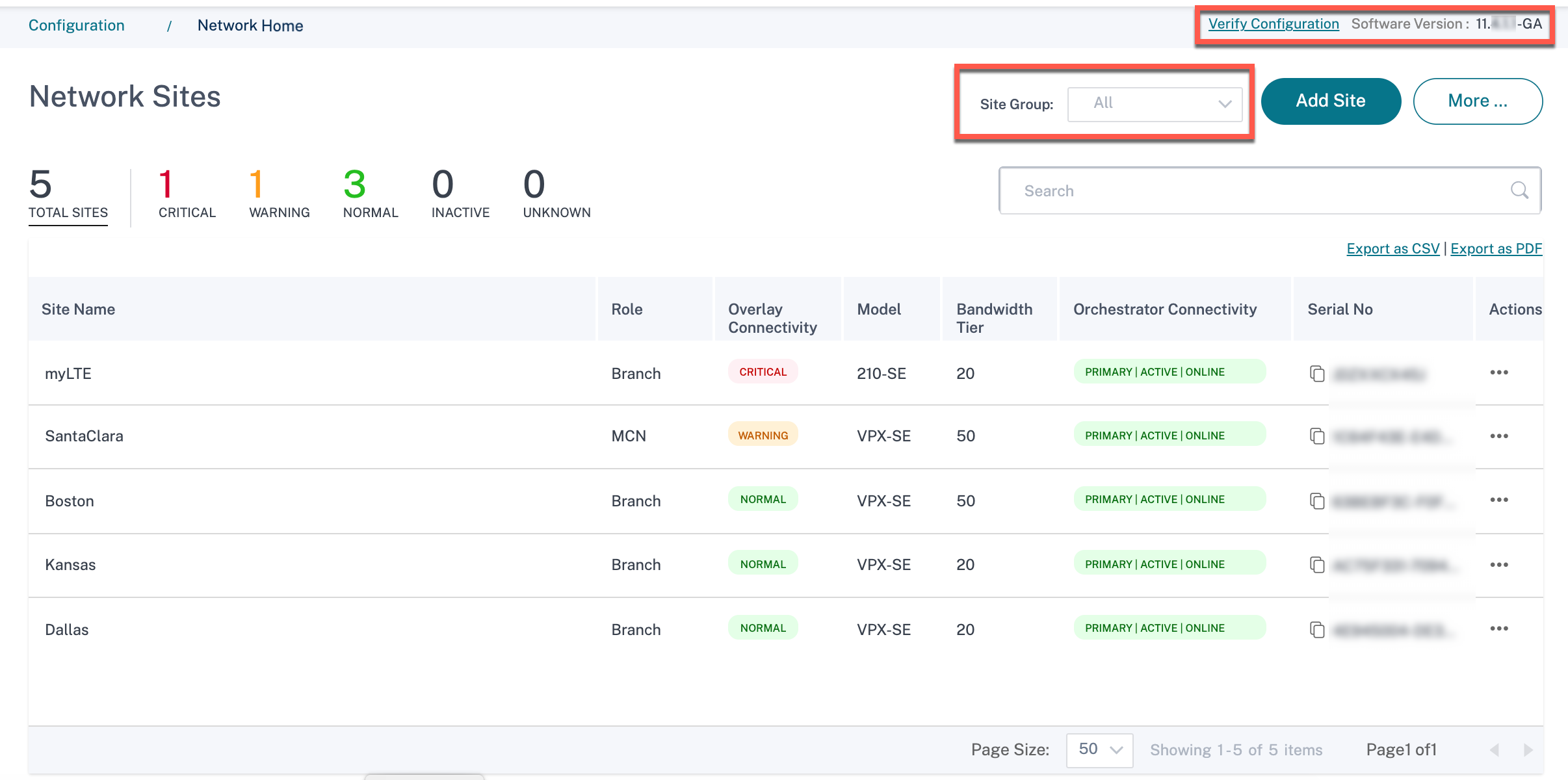1568x780 pixels.
Task: Filter sites by Critical status
Action: tap(187, 194)
